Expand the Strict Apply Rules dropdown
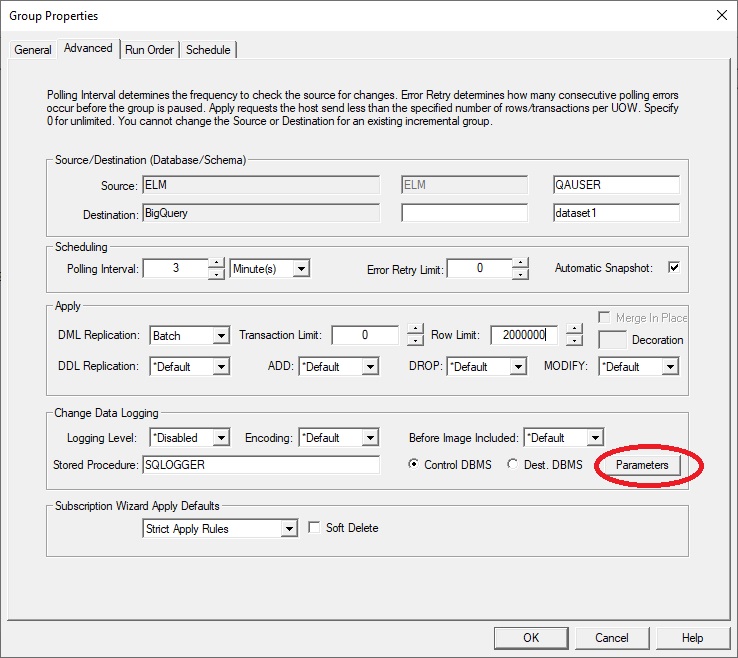This screenshot has width=738, height=658. click(289, 529)
